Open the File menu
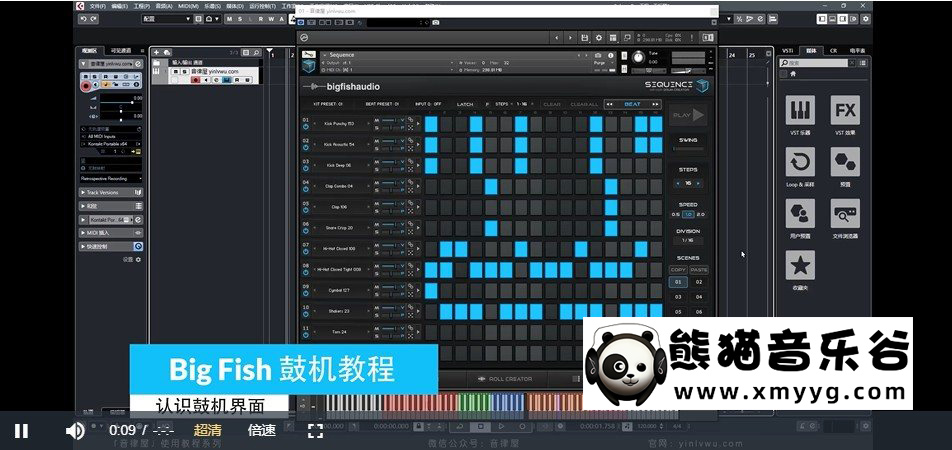This screenshot has height=450, width=952. coord(97,6)
